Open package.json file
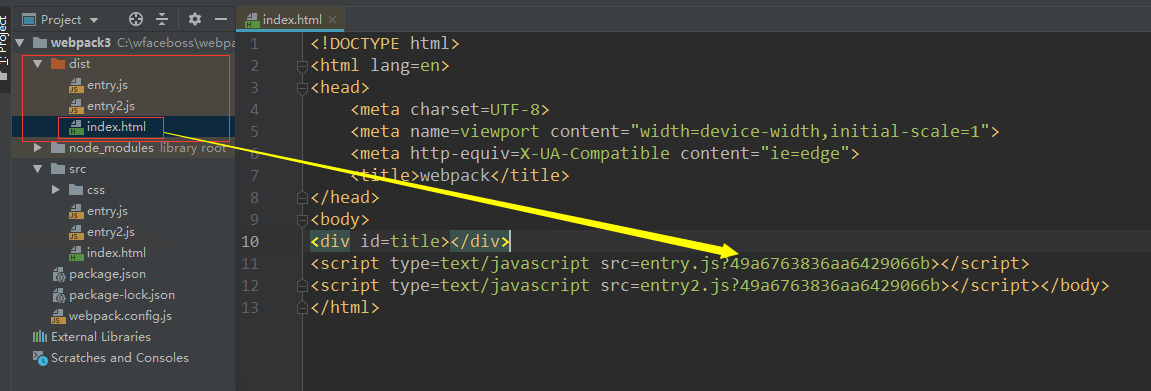This screenshot has width=1151, height=391. [x=107, y=274]
